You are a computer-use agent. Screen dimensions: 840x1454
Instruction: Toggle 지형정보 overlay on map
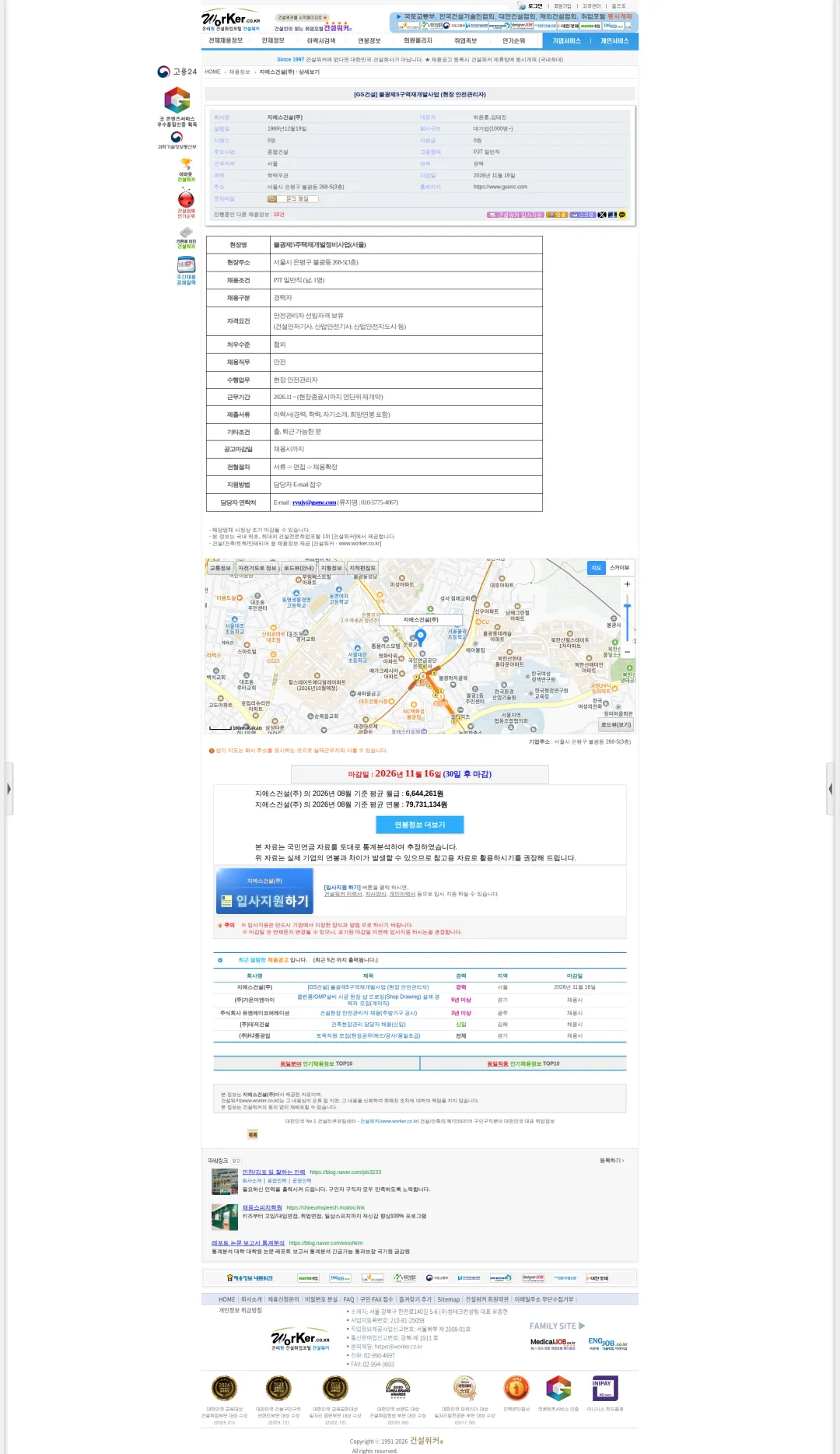(x=331, y=568)
